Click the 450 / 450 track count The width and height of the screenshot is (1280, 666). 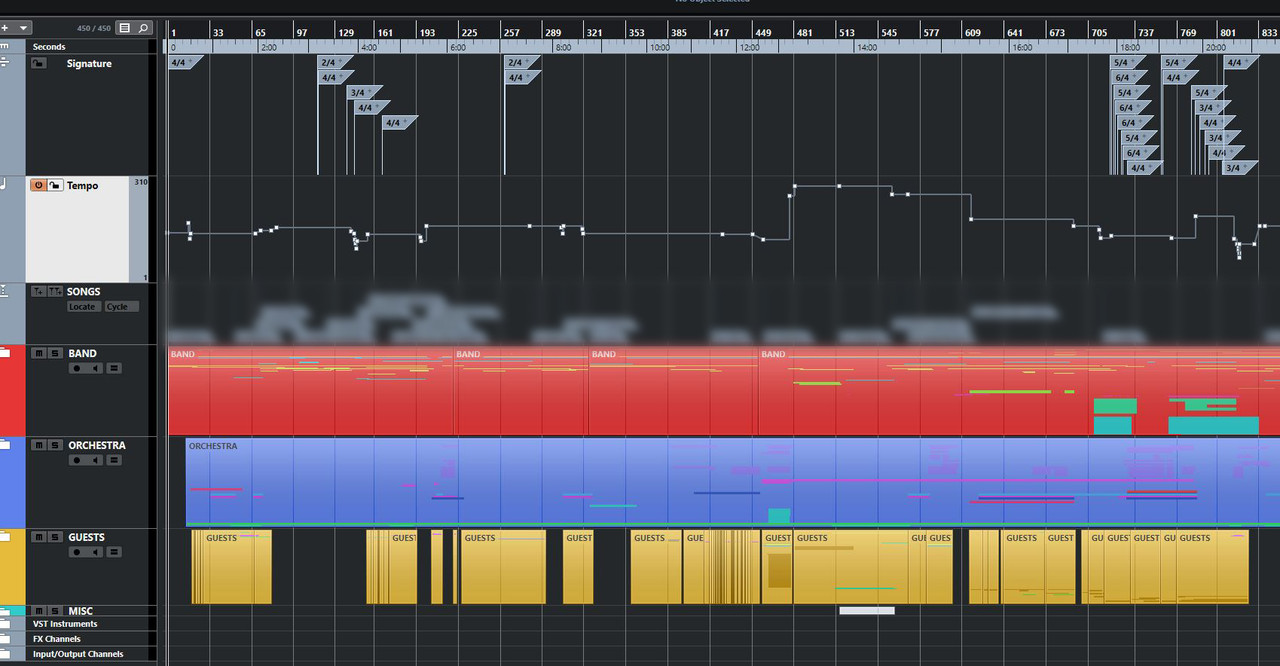(93, 28)
